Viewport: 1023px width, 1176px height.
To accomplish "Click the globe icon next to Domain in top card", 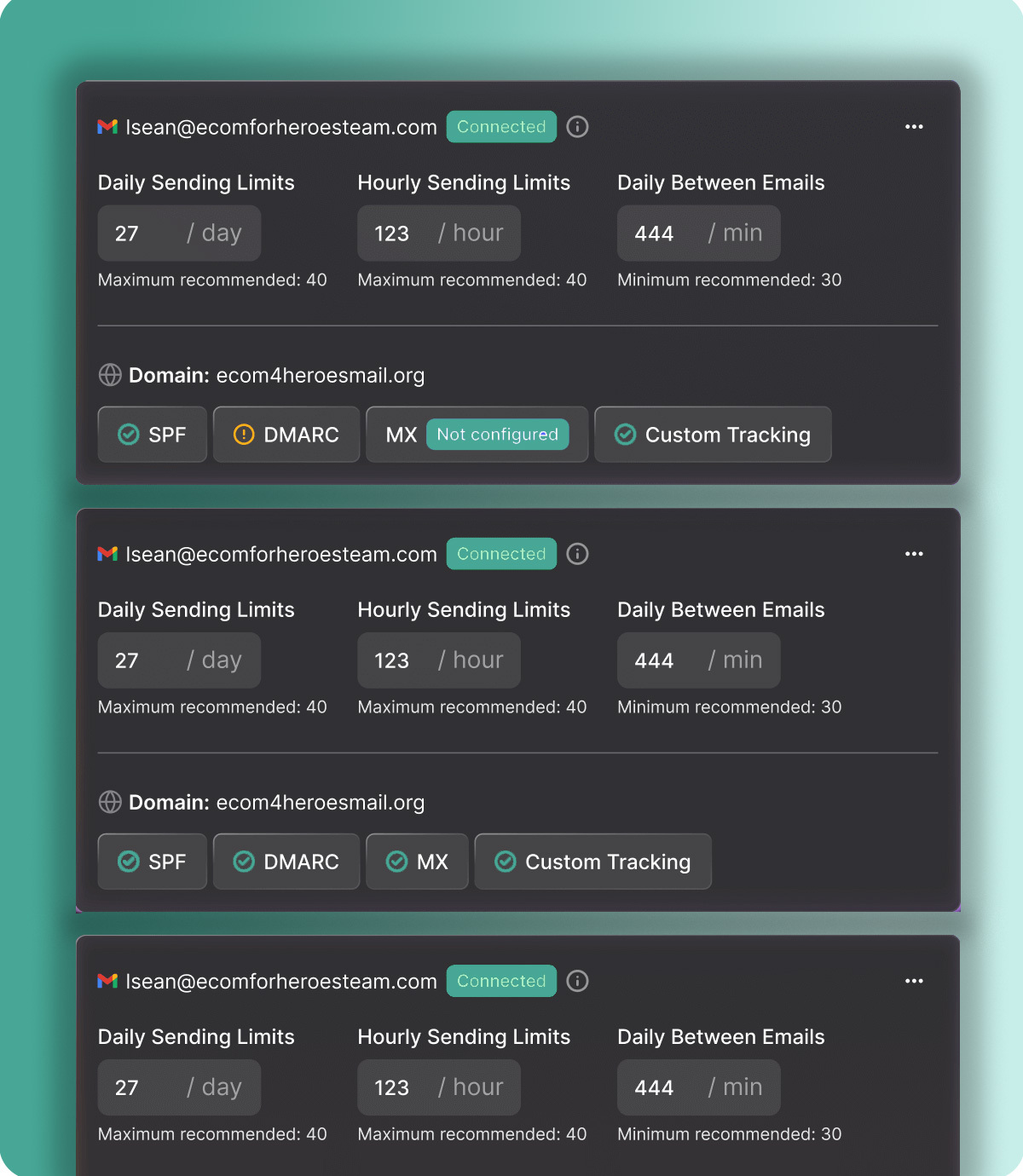I will coord(110,375).
